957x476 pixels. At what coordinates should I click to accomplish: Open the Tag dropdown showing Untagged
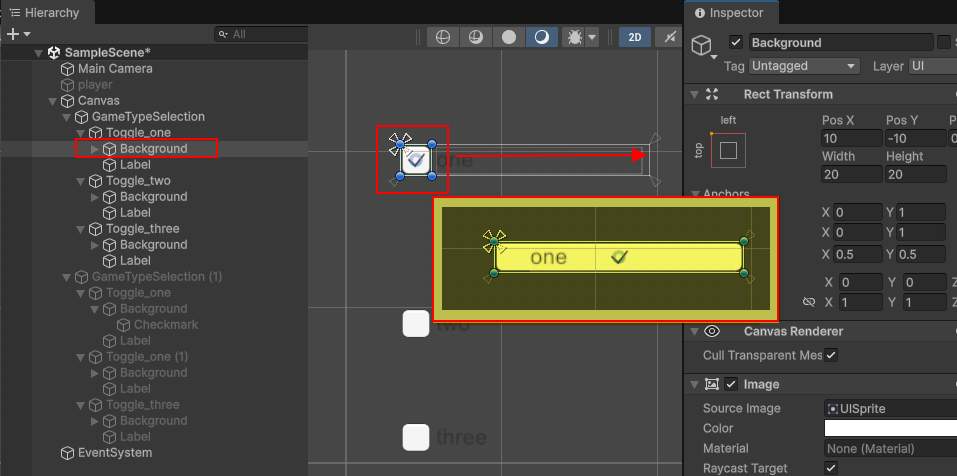[805, 66]
